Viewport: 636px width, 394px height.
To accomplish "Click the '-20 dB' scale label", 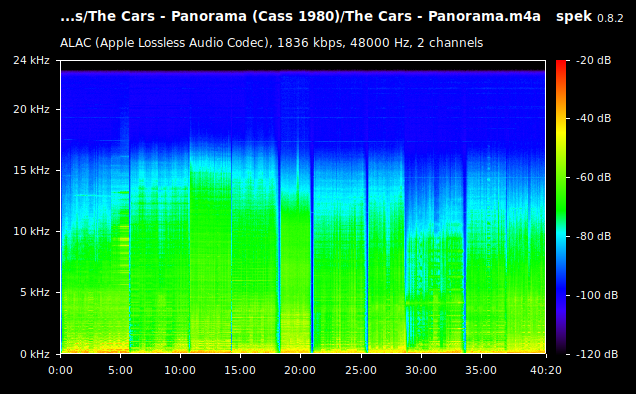I will [x=593, y=60].
